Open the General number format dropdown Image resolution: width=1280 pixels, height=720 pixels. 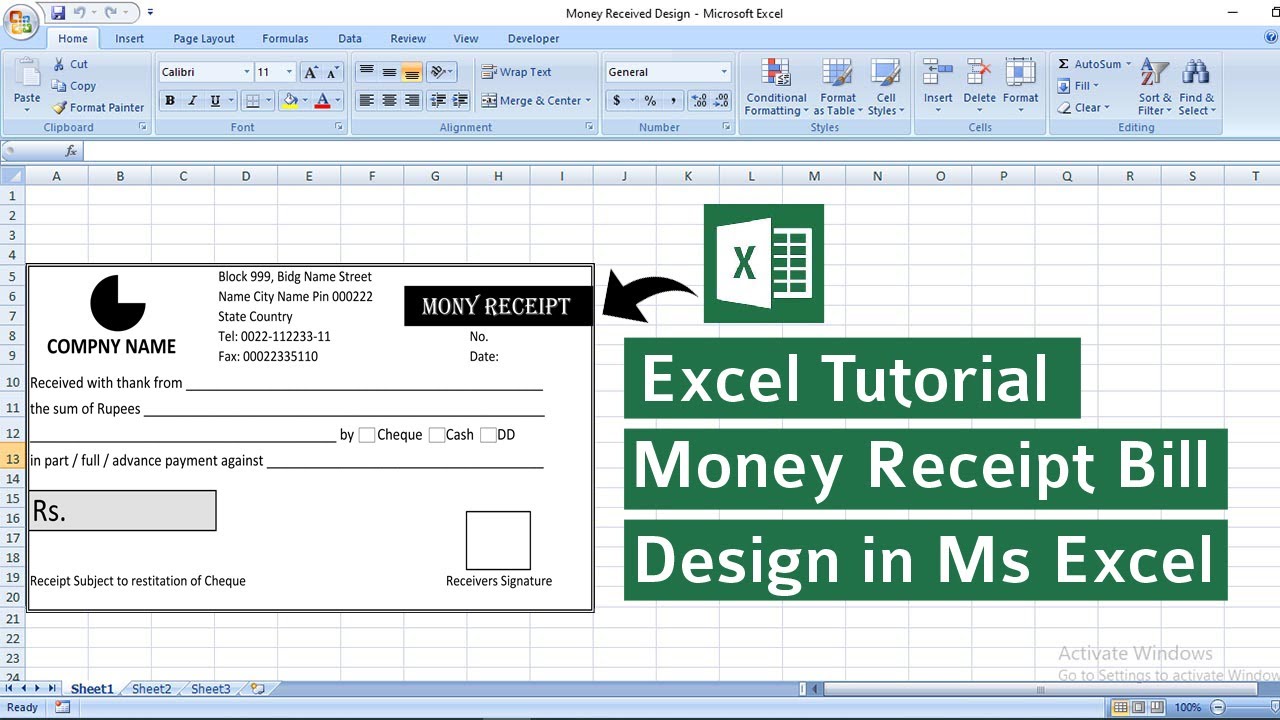pos(724,72)
